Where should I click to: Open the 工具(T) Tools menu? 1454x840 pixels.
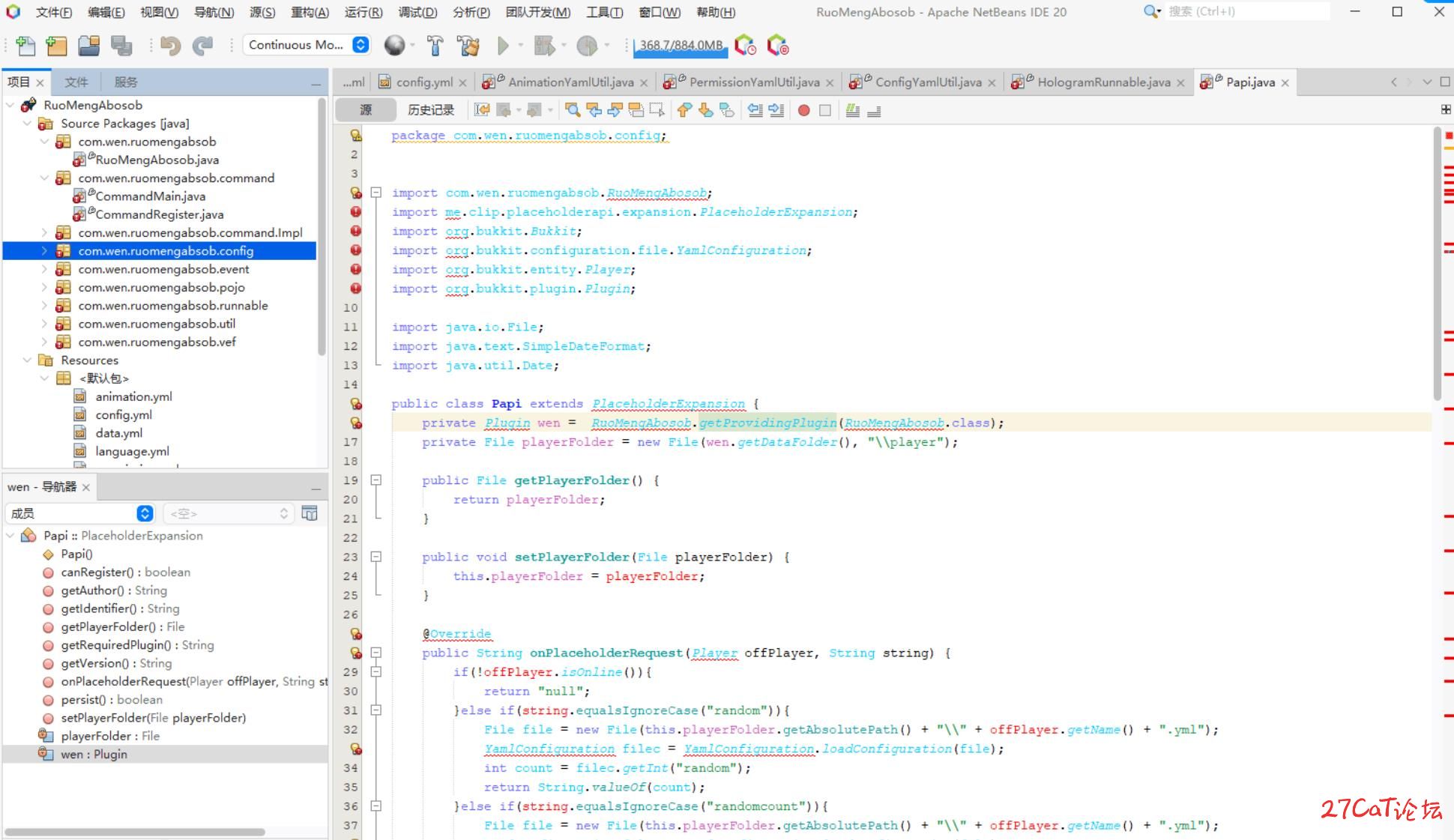coord(604,12)
